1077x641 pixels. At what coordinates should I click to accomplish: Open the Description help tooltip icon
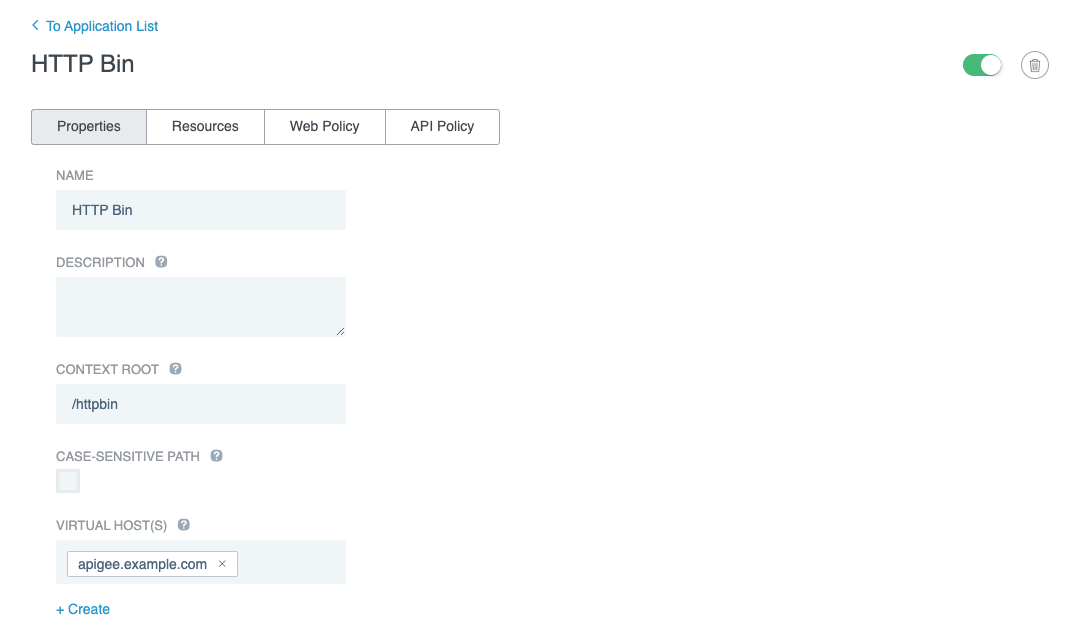(x=161, y=262)
